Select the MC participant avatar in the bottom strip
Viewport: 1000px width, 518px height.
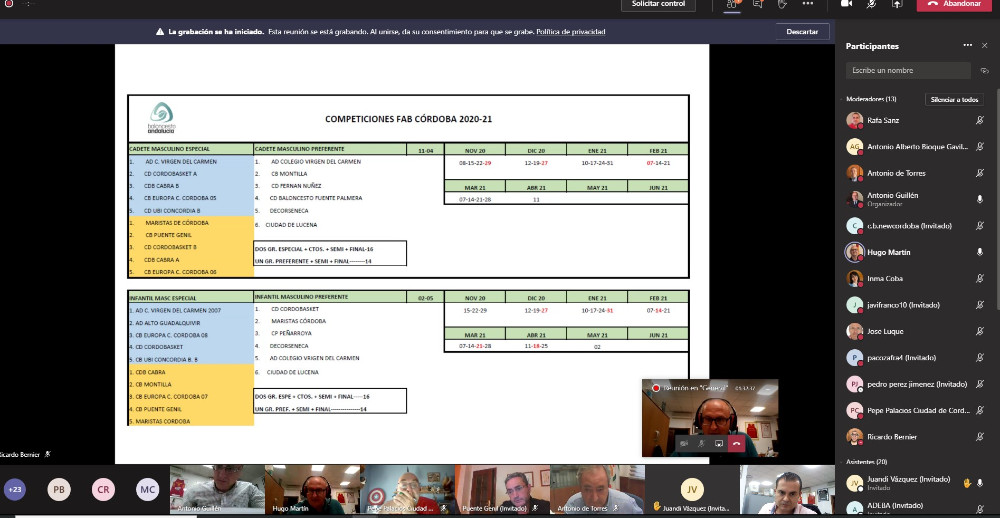coord(147,490)
